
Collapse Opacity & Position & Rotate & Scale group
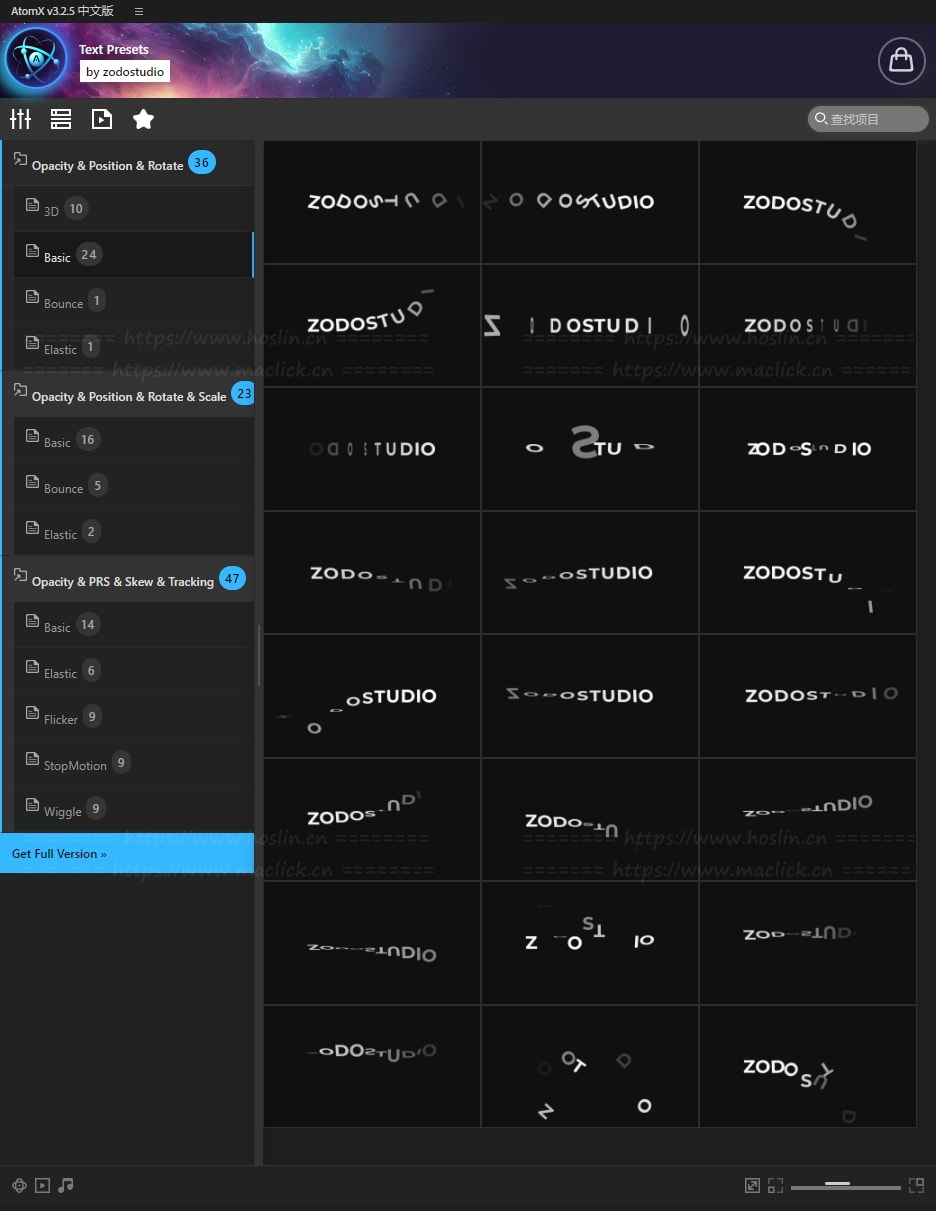[x=128, y=396]
